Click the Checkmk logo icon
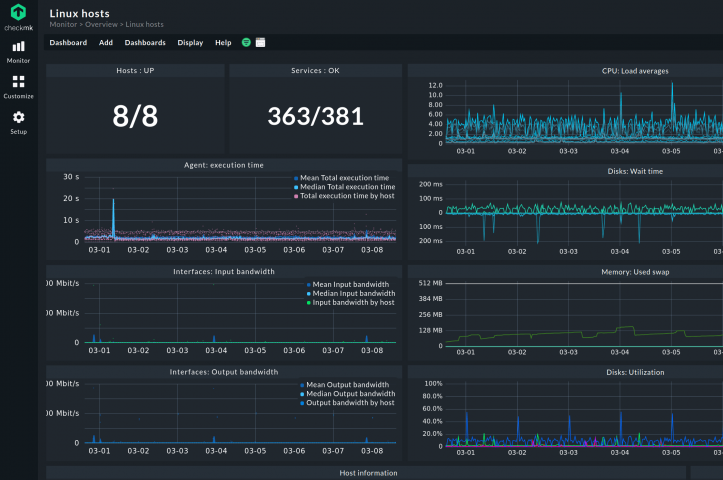723x480 pixels. point(18,13)
